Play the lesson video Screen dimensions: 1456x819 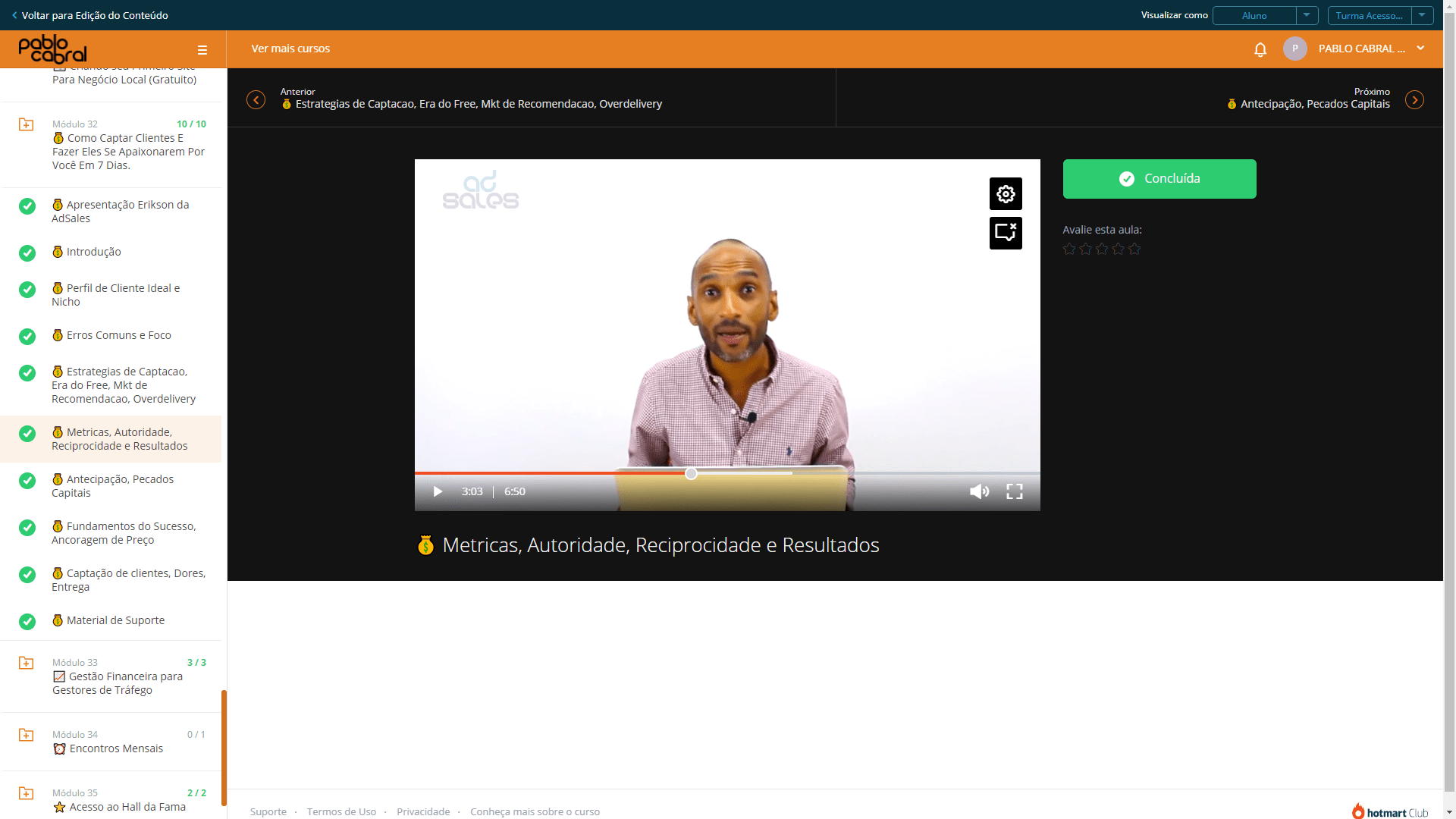pyautogui.click(x=438, y=491)
